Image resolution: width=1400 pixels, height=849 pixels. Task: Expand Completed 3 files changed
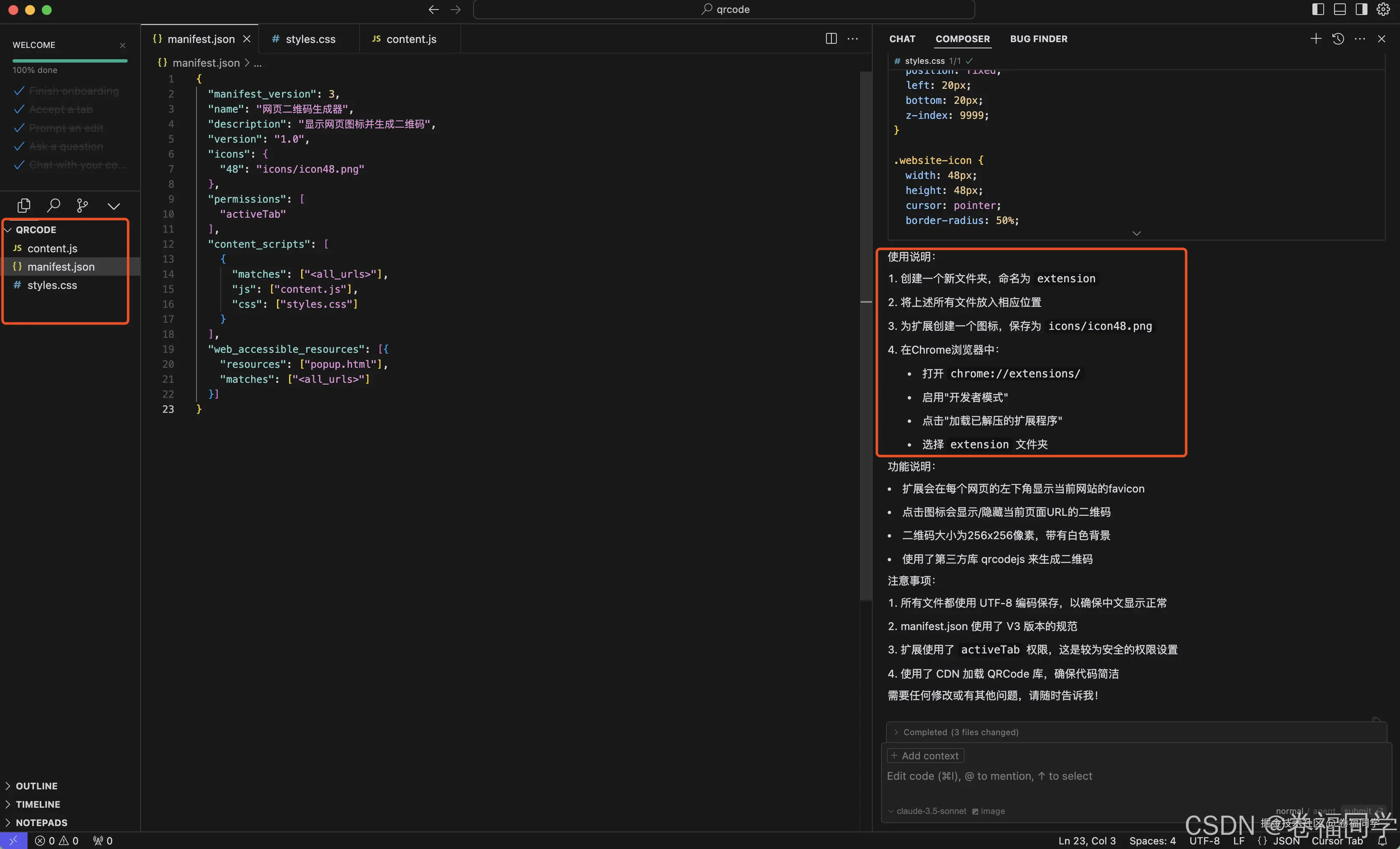tap(960, 732)
